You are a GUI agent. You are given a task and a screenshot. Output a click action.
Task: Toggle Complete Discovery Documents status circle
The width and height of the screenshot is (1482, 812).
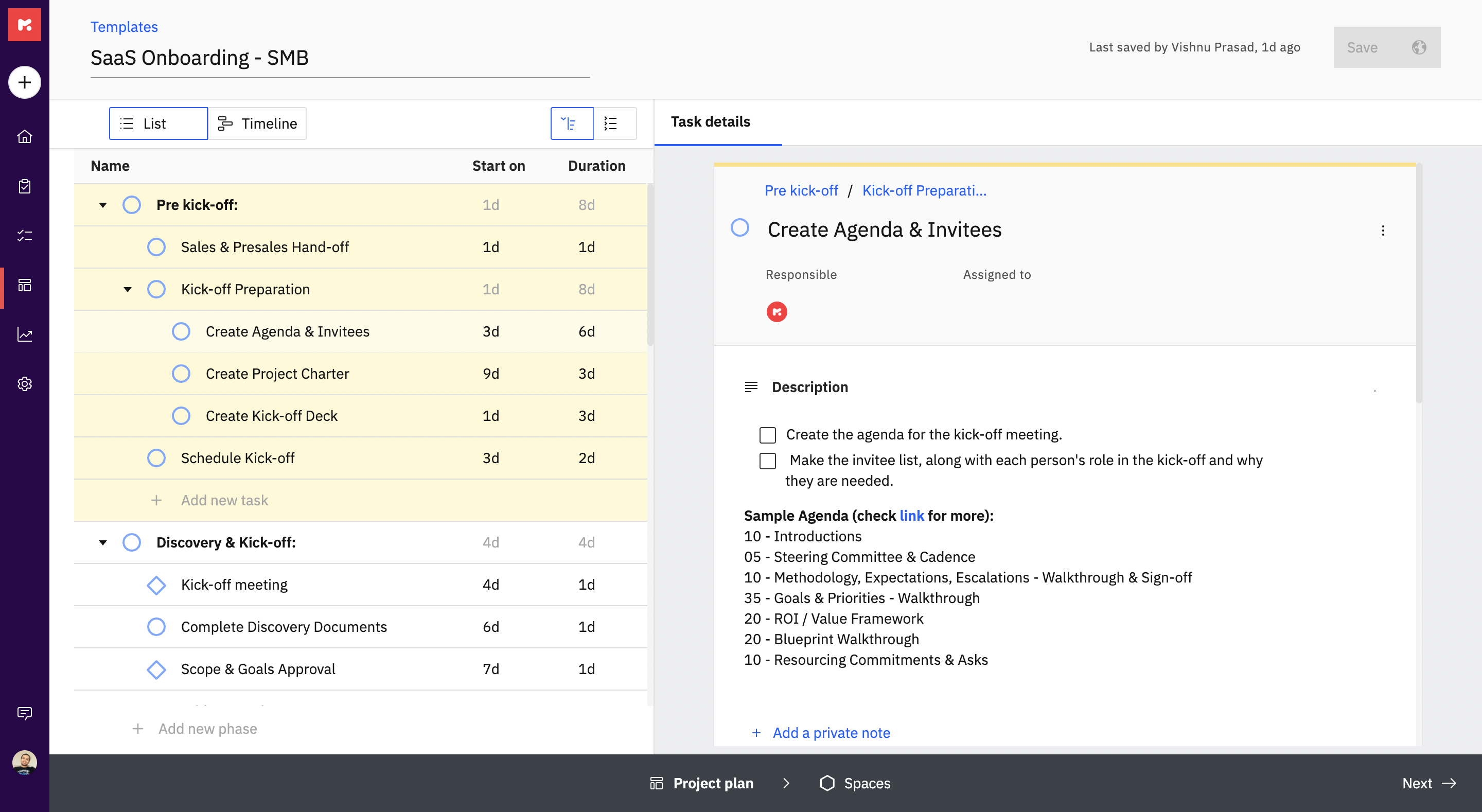[156, 627]
